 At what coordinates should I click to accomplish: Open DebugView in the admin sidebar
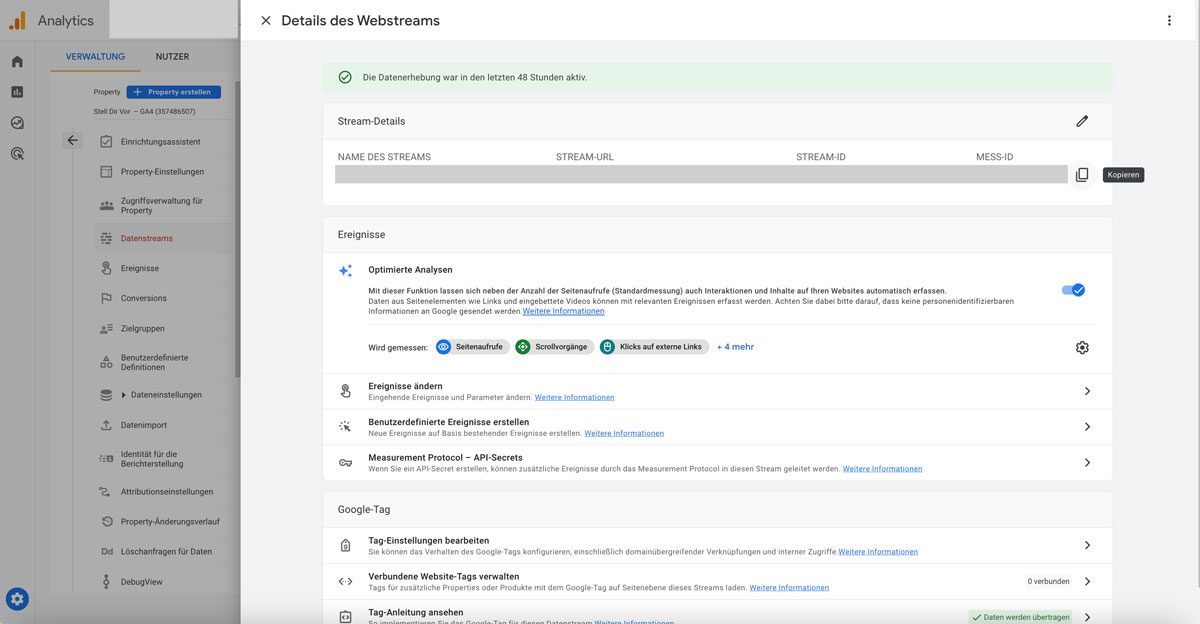141,581
